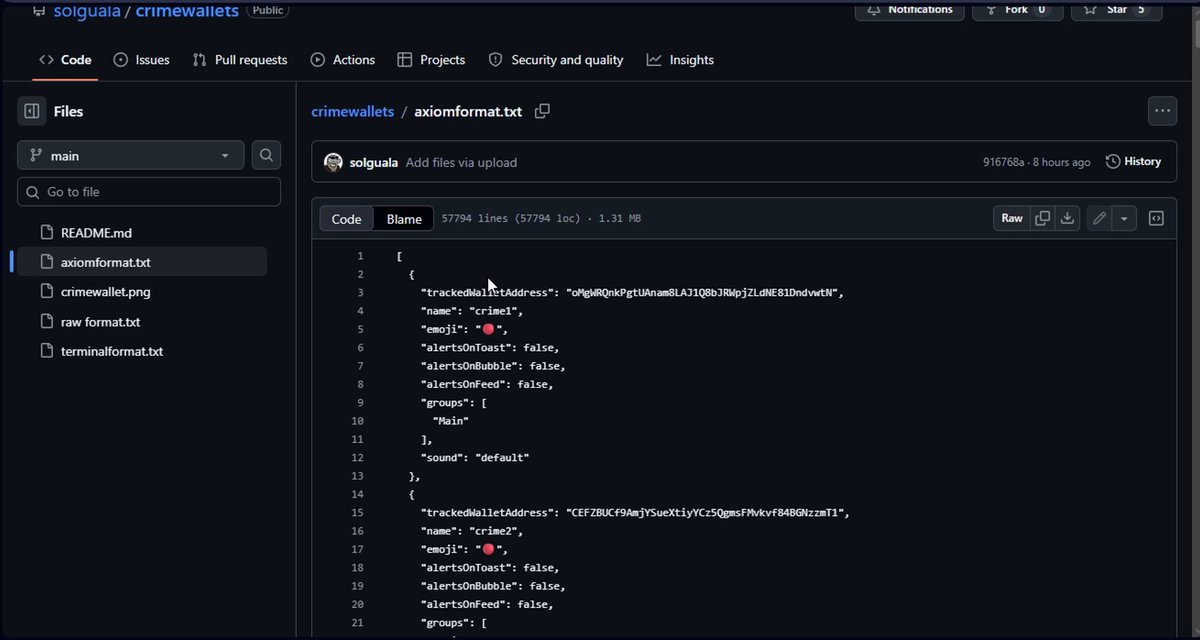Select line number 15

coord(358,513)
